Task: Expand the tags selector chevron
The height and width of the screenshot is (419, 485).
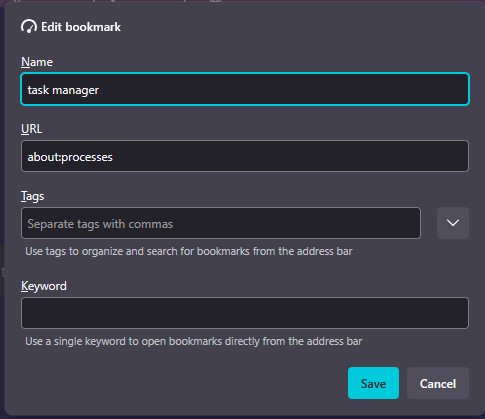Action: (x=453, y=223)
